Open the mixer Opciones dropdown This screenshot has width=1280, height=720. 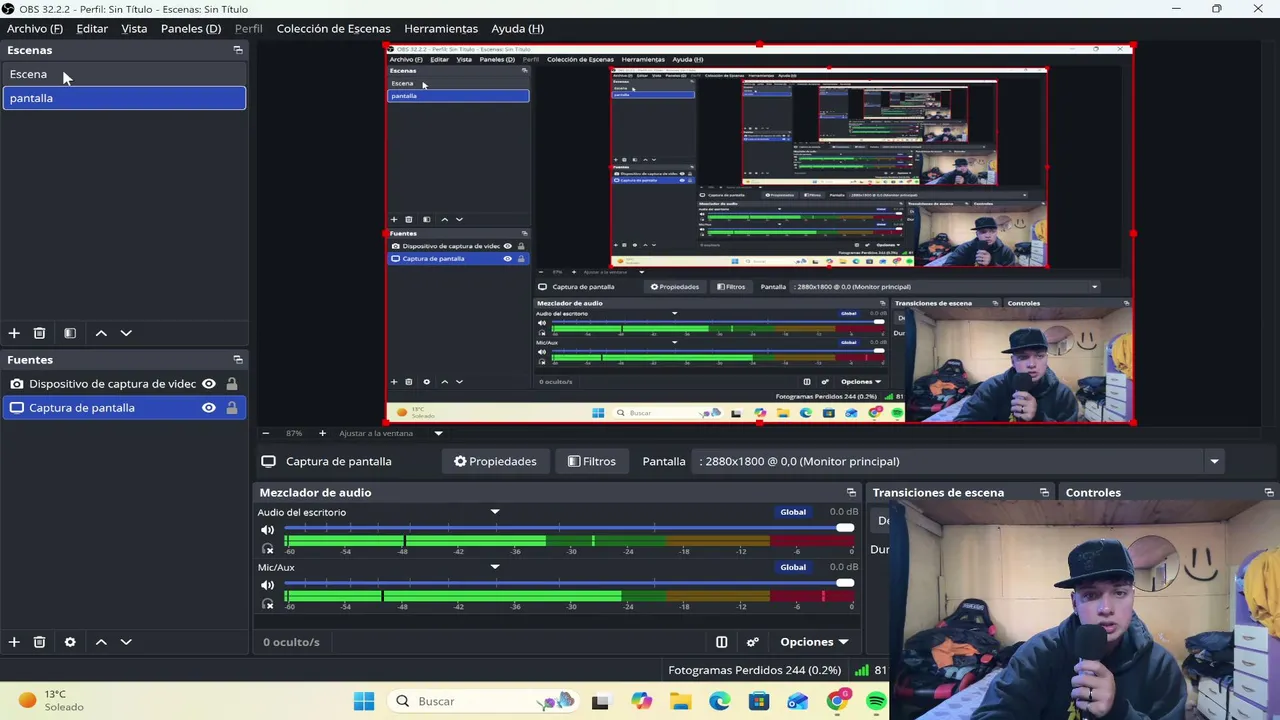814,642
